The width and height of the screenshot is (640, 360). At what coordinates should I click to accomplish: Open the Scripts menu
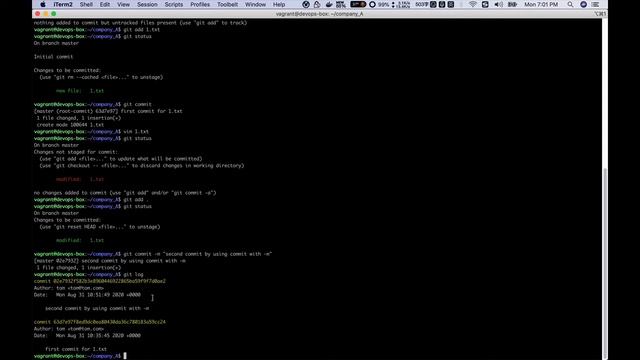(x=174, y=4)
